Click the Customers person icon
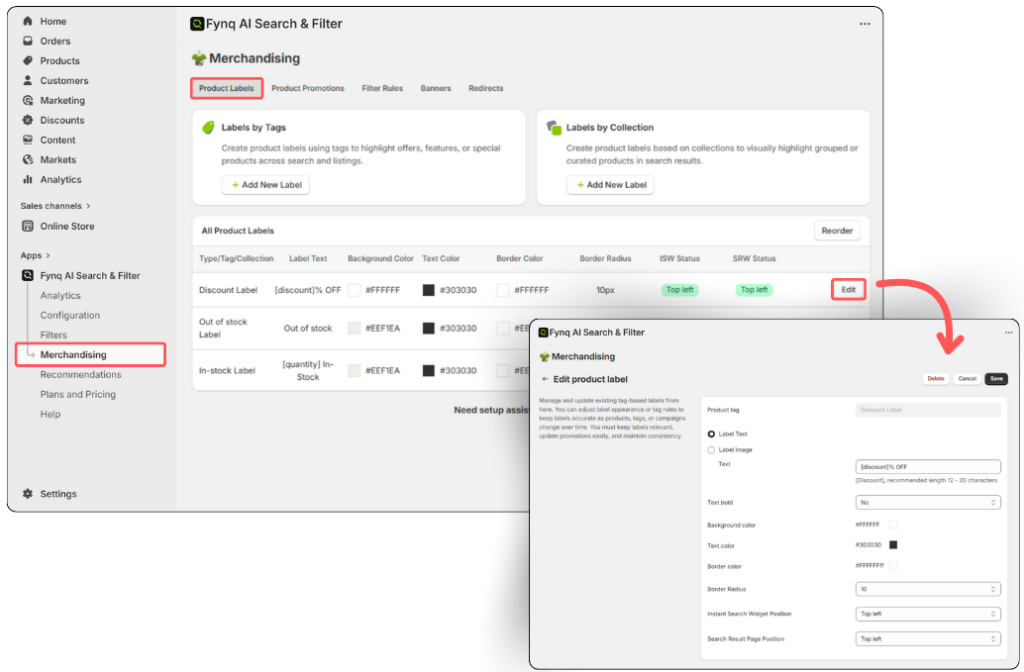1024x672 pixels. click(x=27, y=80)
